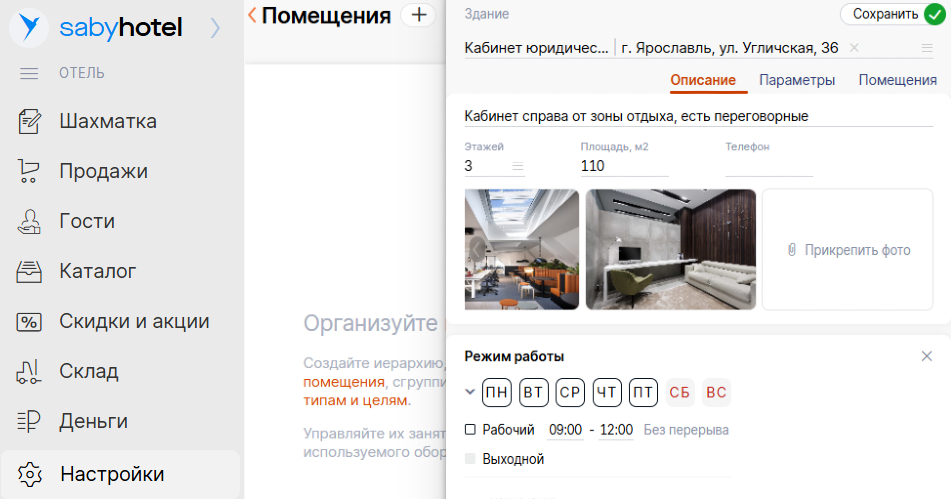The height and width of the screenshot is (499, 951).
Task: Open the Этажей list selector
Action: [x=517, y=167]
